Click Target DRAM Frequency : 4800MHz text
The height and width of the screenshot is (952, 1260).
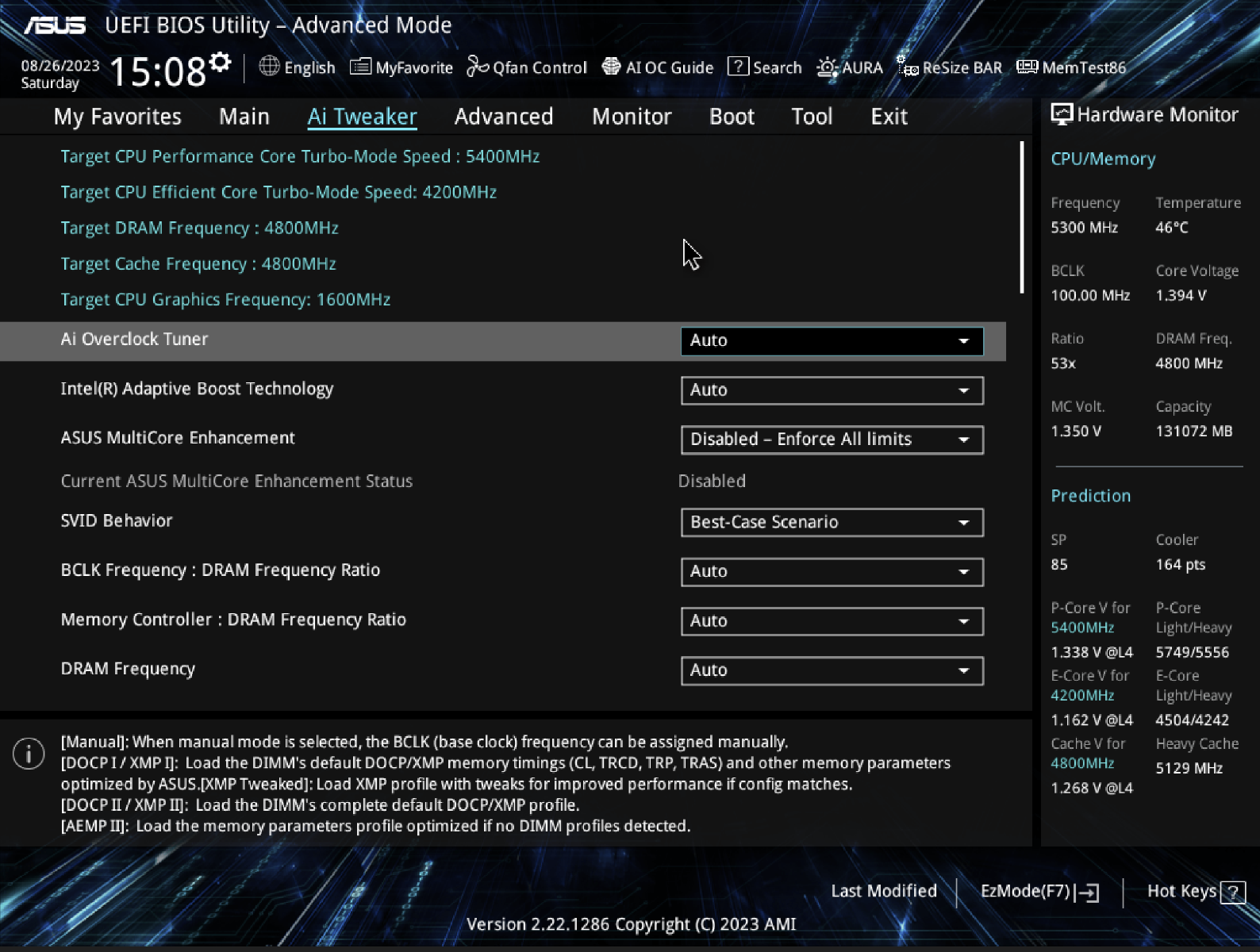199,228
